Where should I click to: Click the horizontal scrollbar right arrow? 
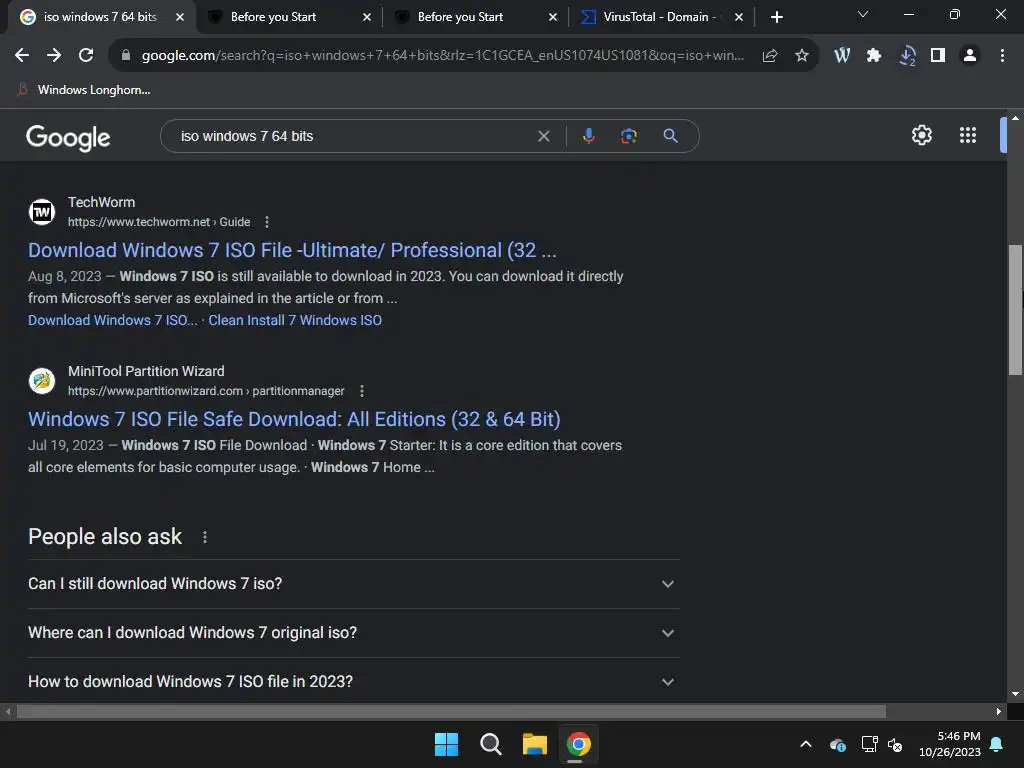pyautogui.click(x=999, y=711)
